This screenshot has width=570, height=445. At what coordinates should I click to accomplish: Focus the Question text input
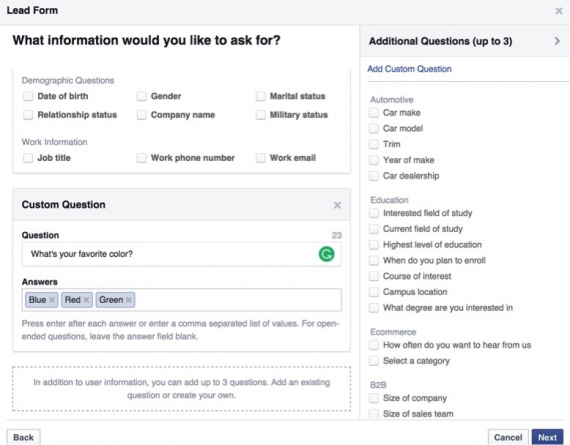click(x=181, y=254)
